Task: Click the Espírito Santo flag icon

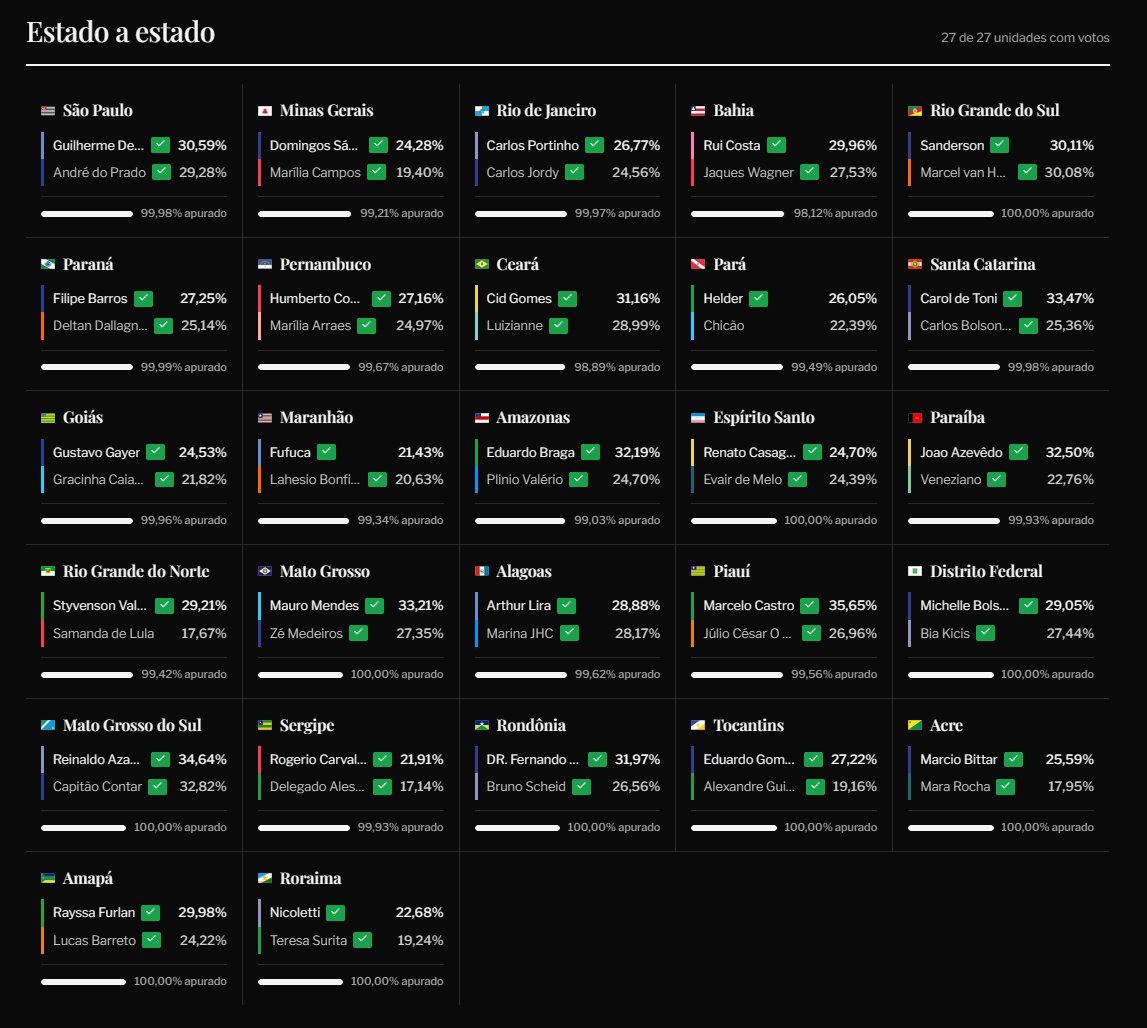Action: pos(698,418)
